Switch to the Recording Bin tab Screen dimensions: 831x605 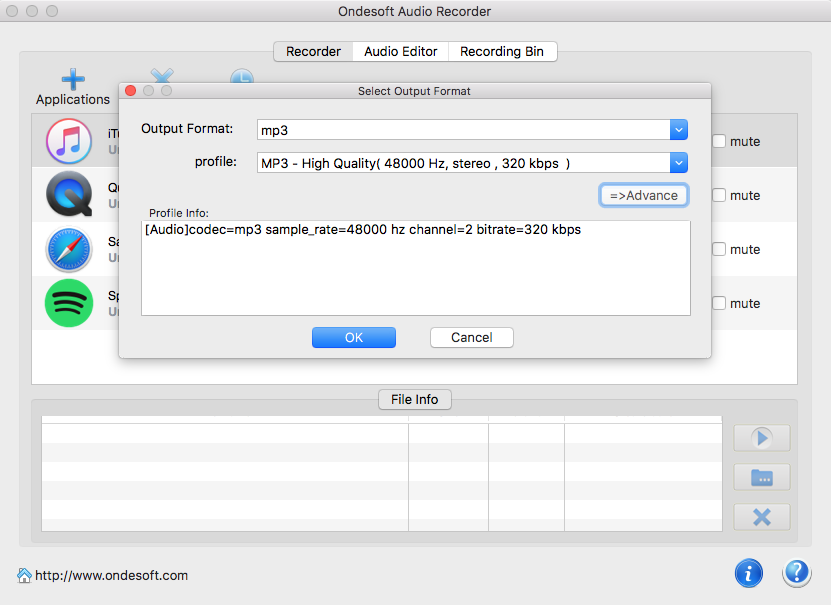coord(502,51)
